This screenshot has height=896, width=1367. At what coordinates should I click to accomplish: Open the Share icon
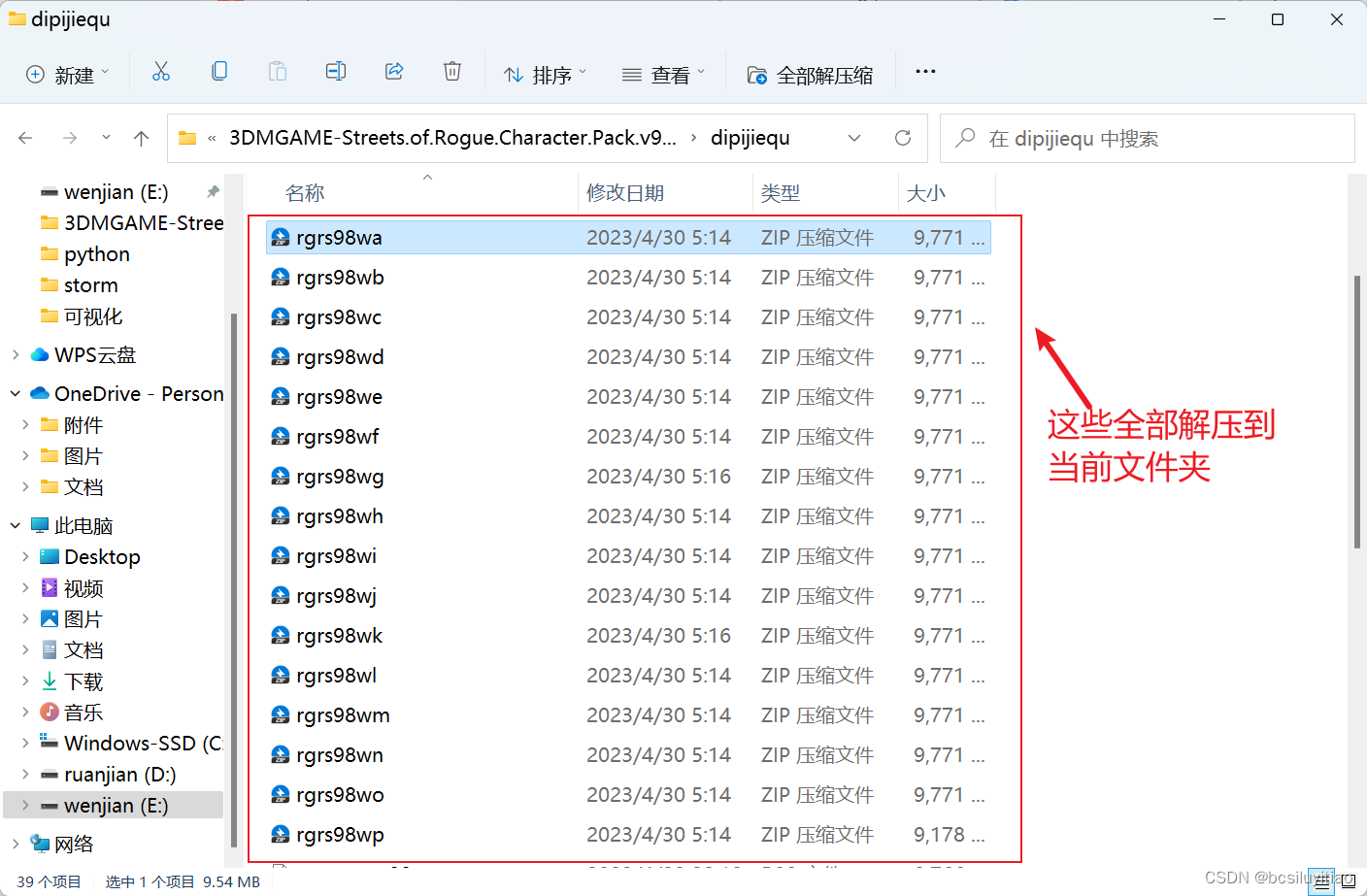pos(394,71)
